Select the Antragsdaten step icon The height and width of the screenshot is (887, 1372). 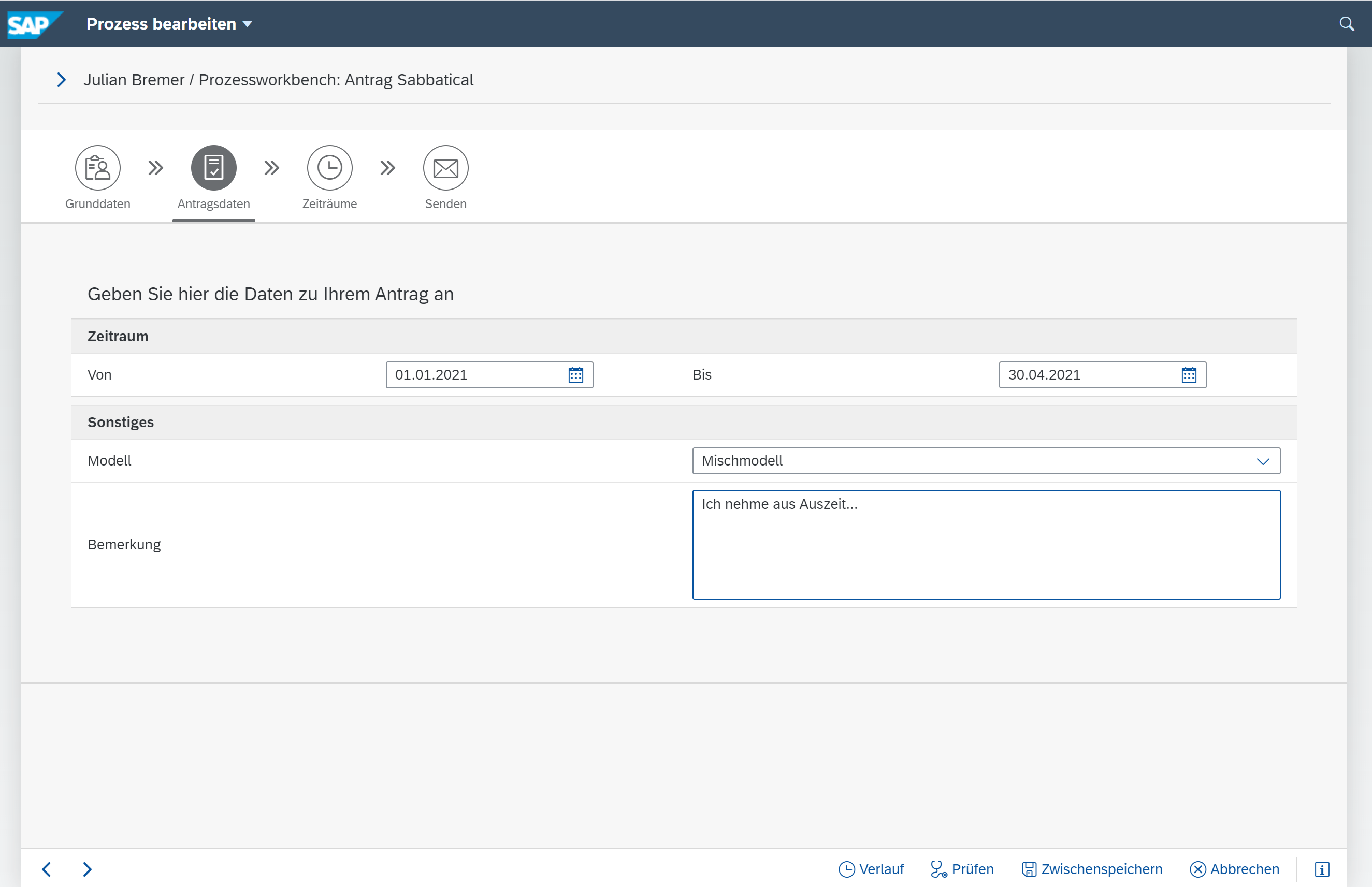coord(214,168)
